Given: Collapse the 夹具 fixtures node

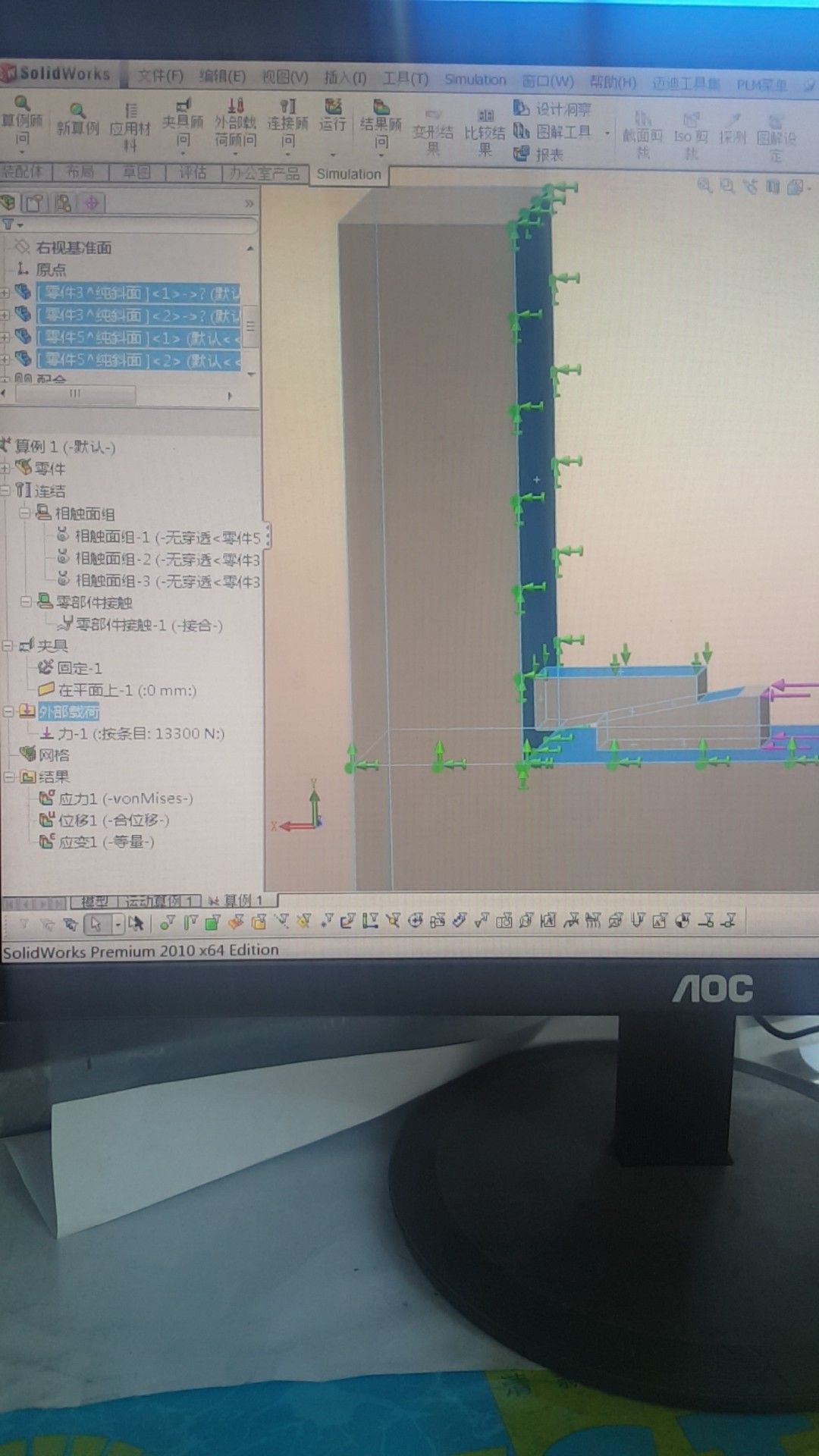Looking at the screenshot, I should pyautogui.click(x=7, y=646).
